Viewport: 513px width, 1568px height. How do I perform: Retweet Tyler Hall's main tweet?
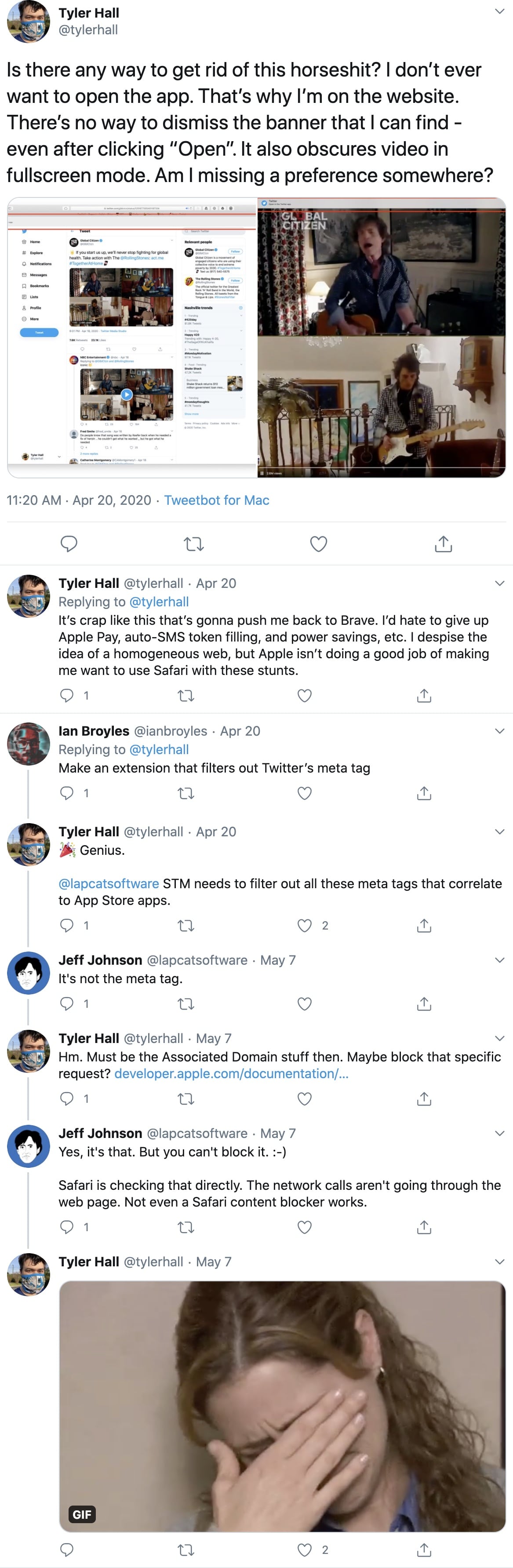(x=193, y=543)
